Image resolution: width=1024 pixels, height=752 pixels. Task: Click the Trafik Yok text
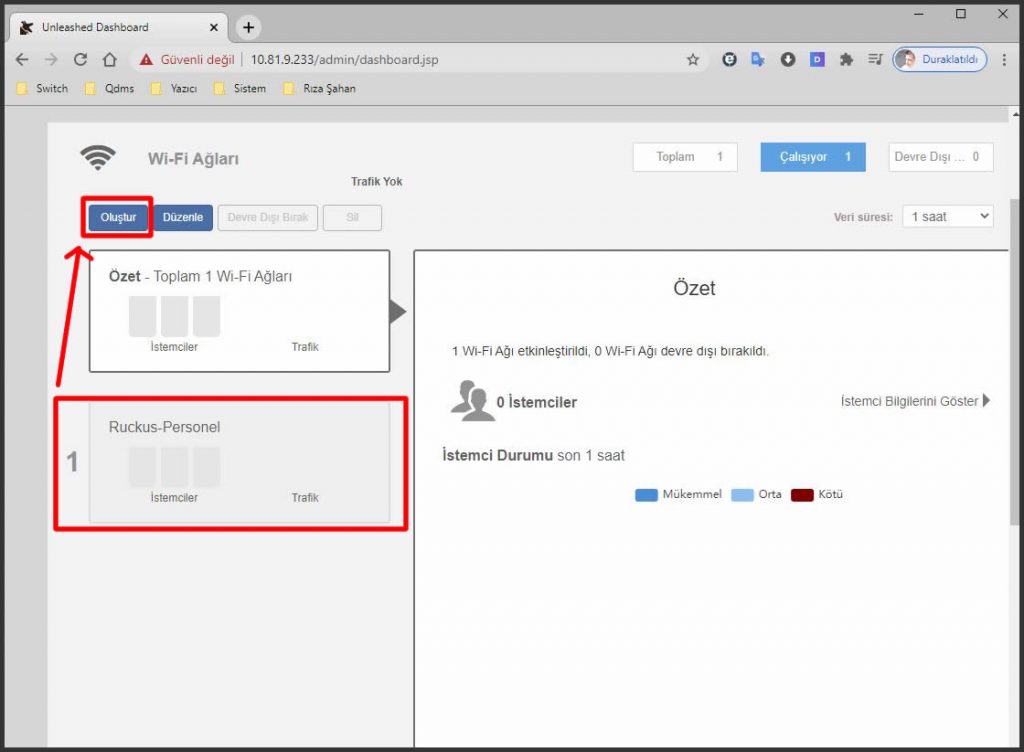pyautogui.click(x=377, y=181)
